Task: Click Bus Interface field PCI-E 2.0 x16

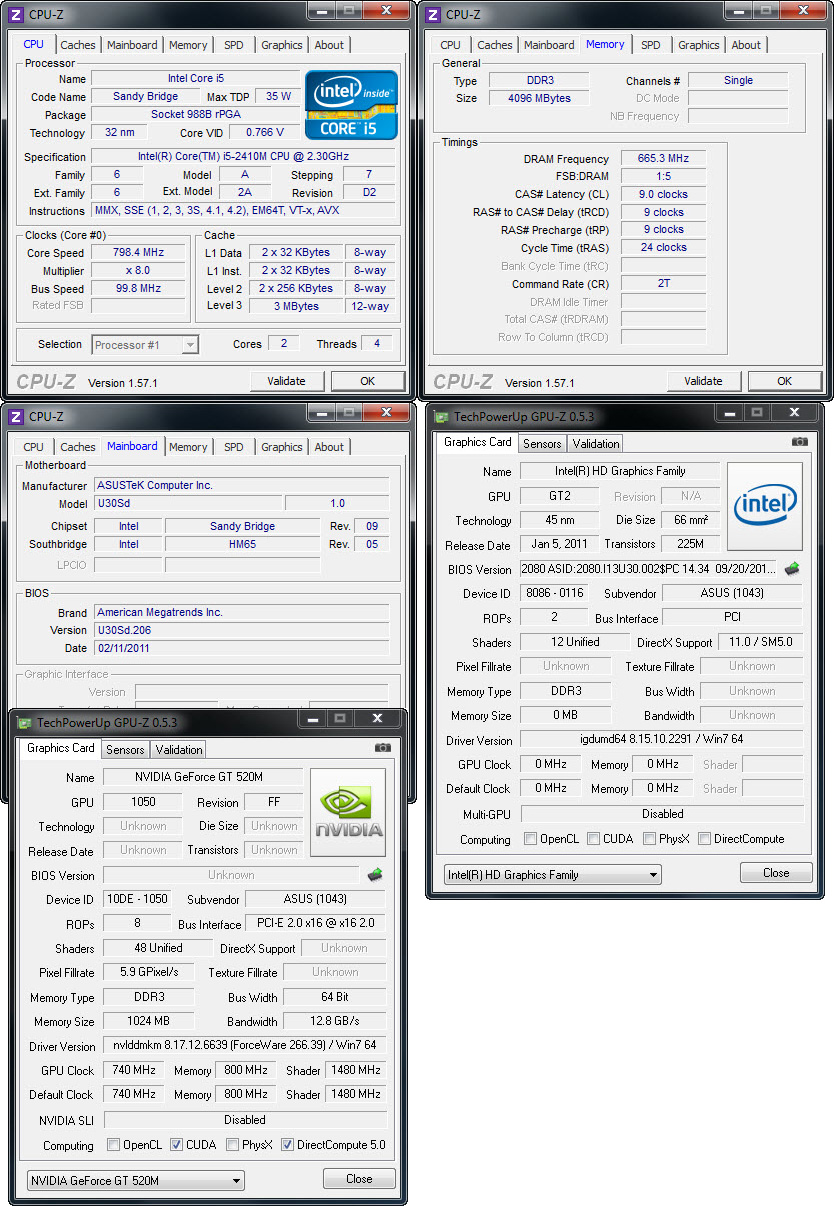Action: pos(315,924)
